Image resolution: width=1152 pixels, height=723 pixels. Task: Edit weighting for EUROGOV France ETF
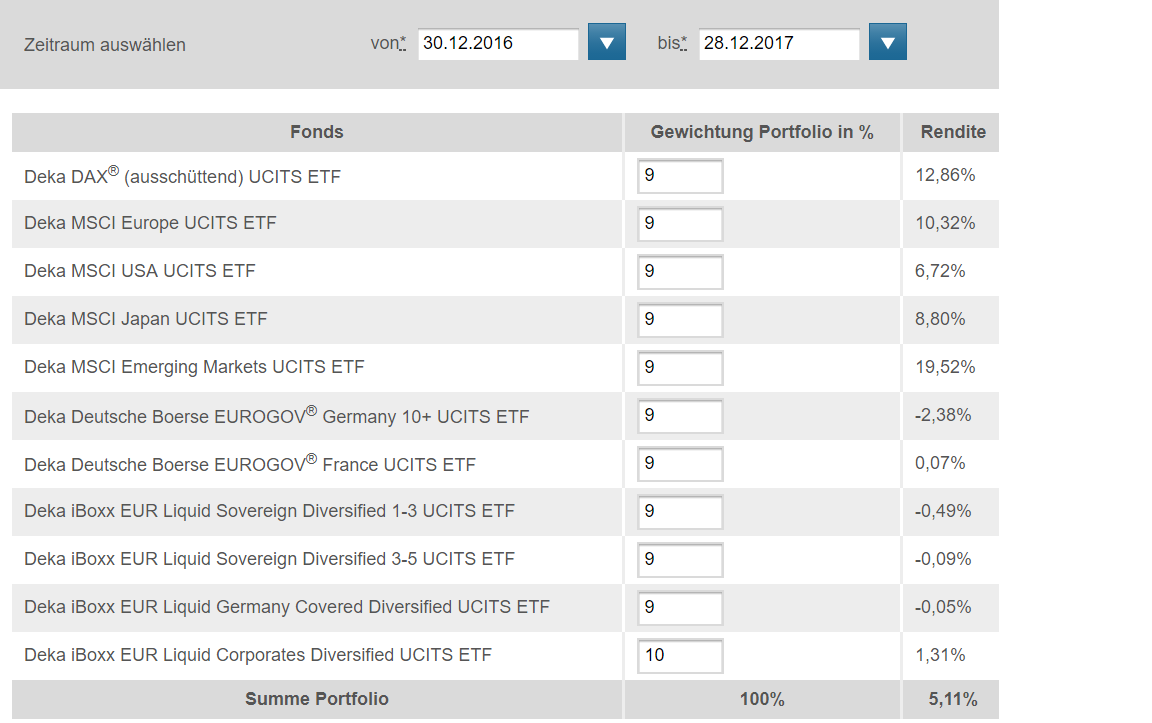tap(680, 464)
